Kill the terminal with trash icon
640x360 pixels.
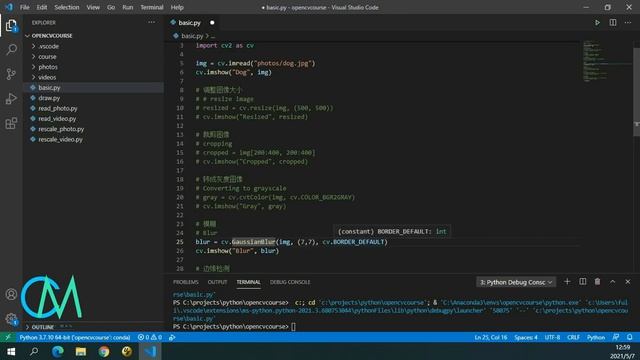click(597, 282)
